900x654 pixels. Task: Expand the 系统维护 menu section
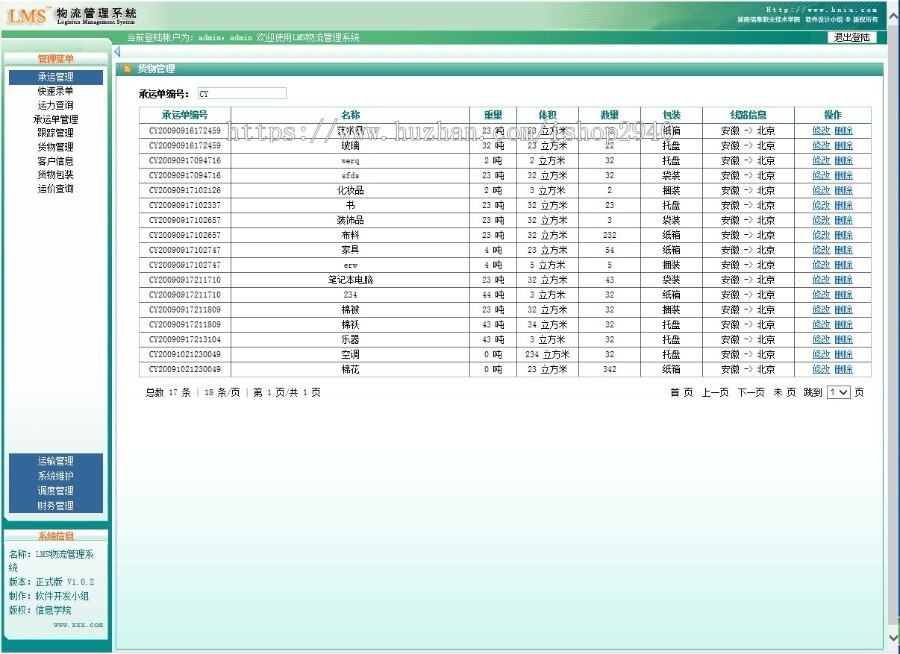(x=56, y=476)
